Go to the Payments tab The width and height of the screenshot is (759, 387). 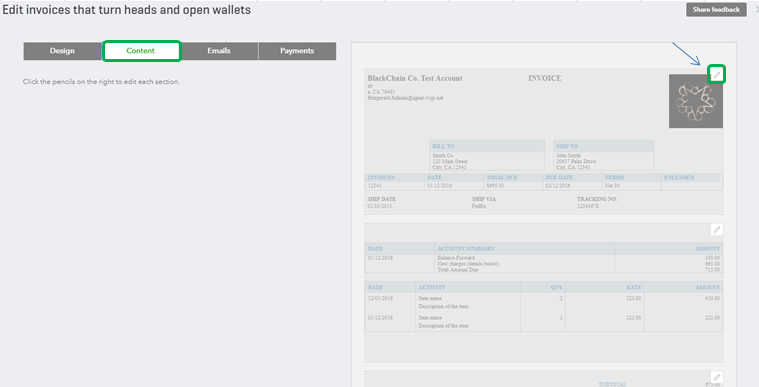tap(297, 51)
